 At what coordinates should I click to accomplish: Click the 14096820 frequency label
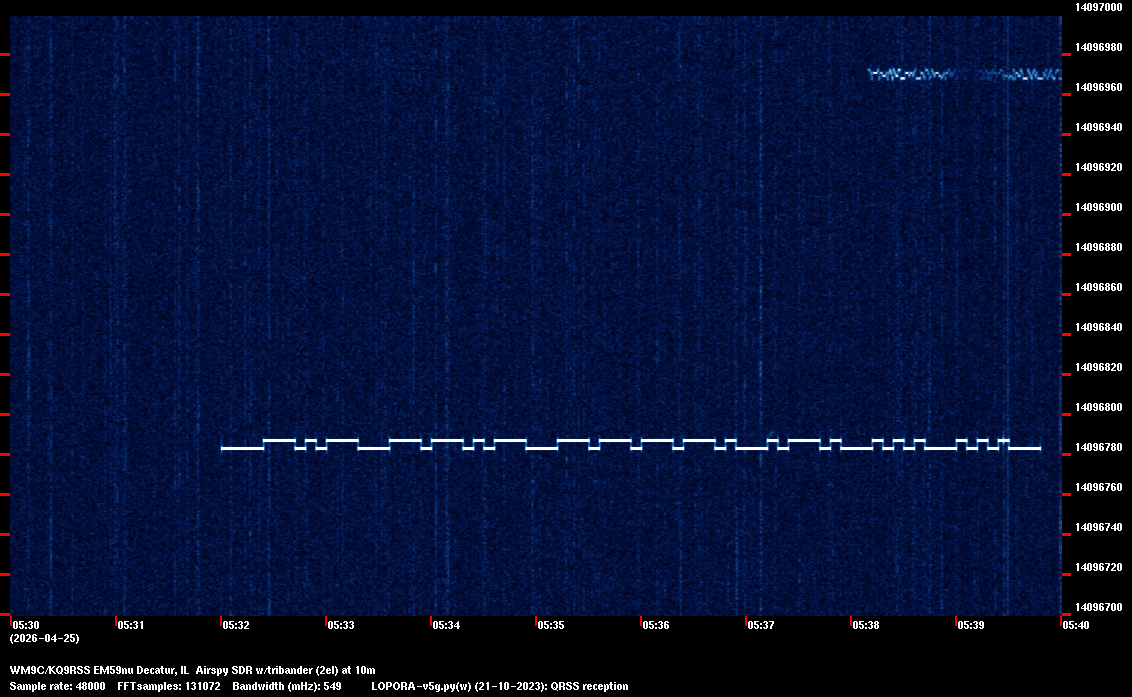[x=1098, y=367]
